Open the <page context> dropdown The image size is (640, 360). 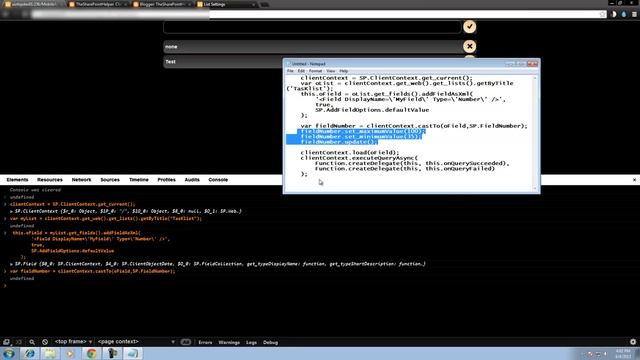pyautogui.click(x=136, y=342)
